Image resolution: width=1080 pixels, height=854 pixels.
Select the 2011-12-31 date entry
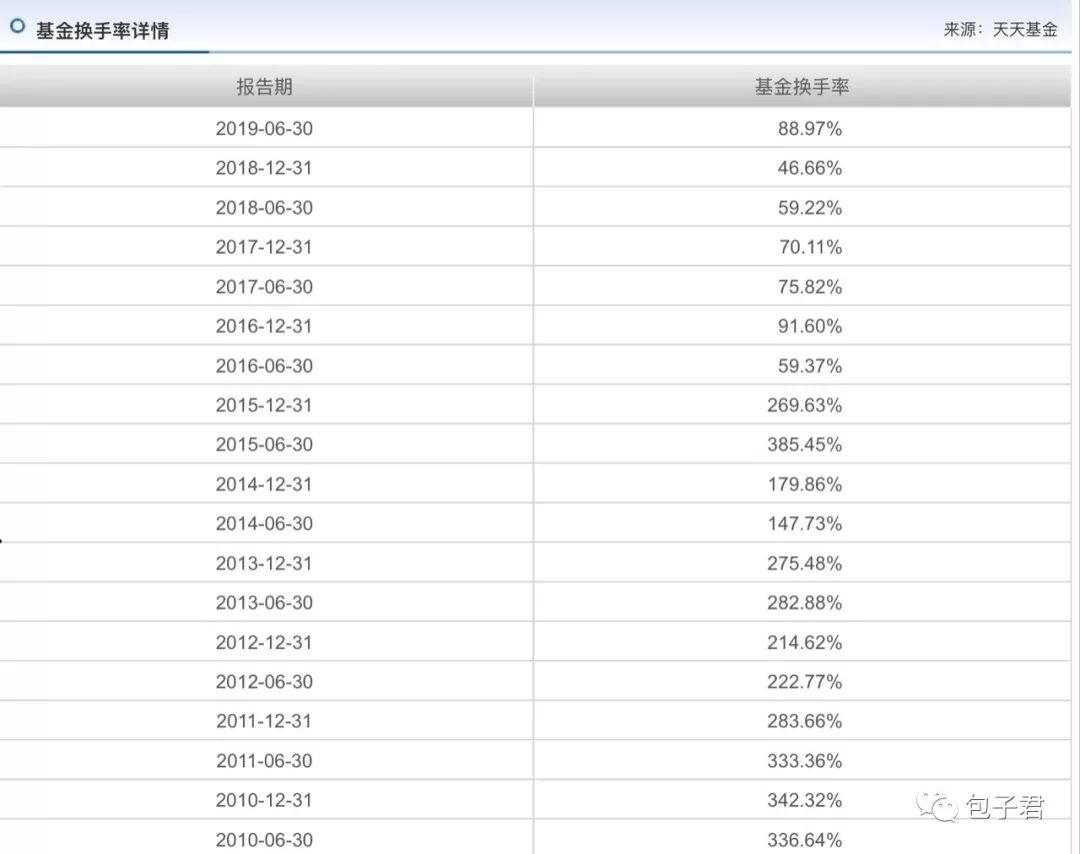[264, 721]
